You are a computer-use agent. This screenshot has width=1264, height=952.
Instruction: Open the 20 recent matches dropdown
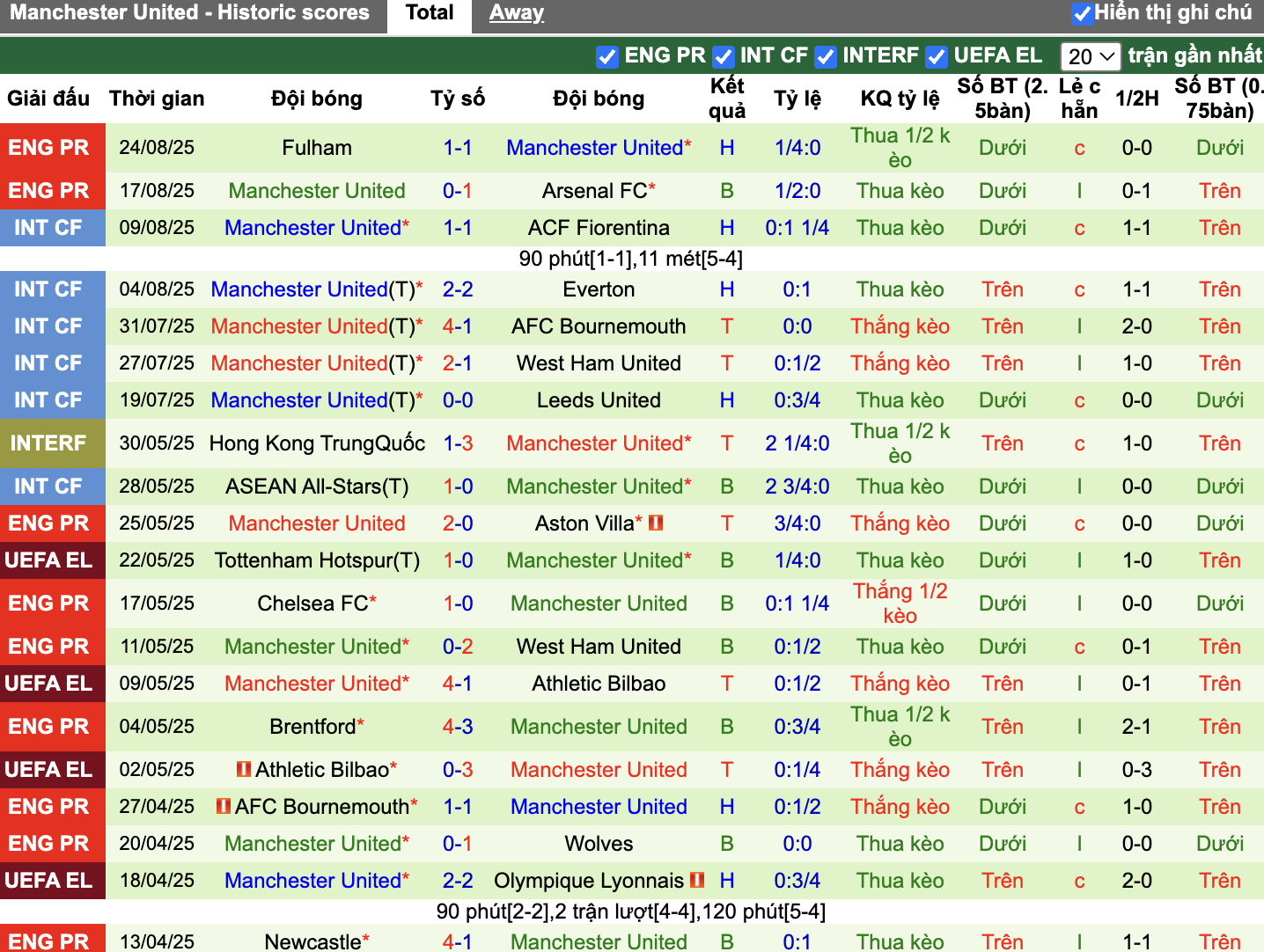1091,56
